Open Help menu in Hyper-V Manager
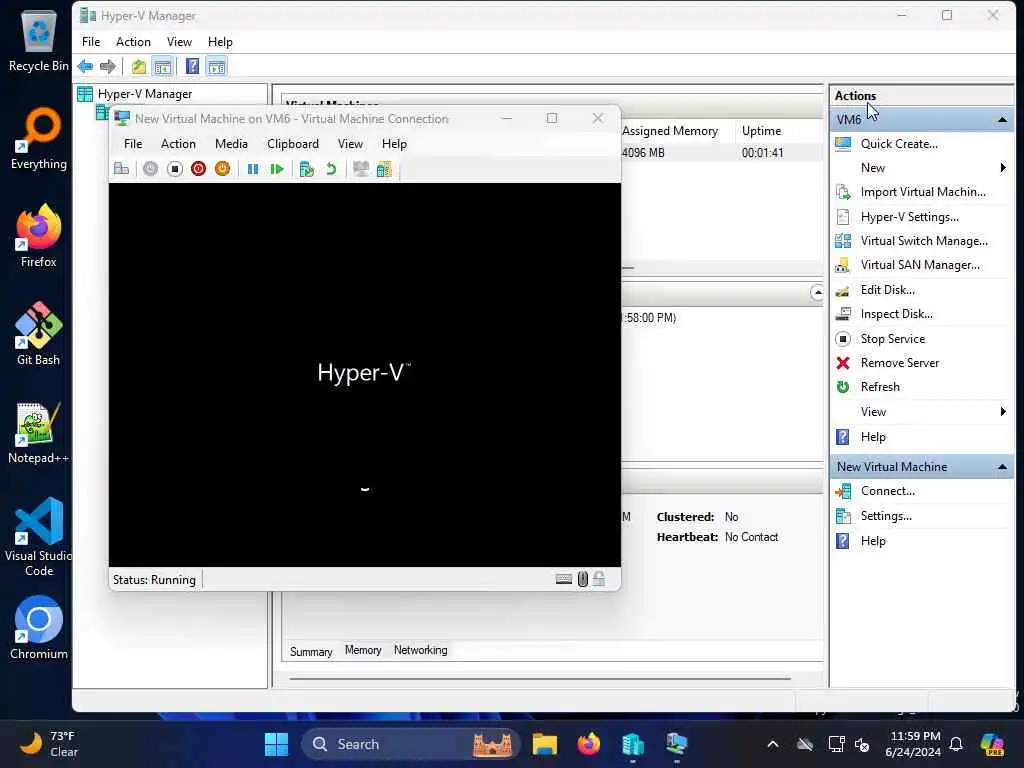 (x=220, y=42)
